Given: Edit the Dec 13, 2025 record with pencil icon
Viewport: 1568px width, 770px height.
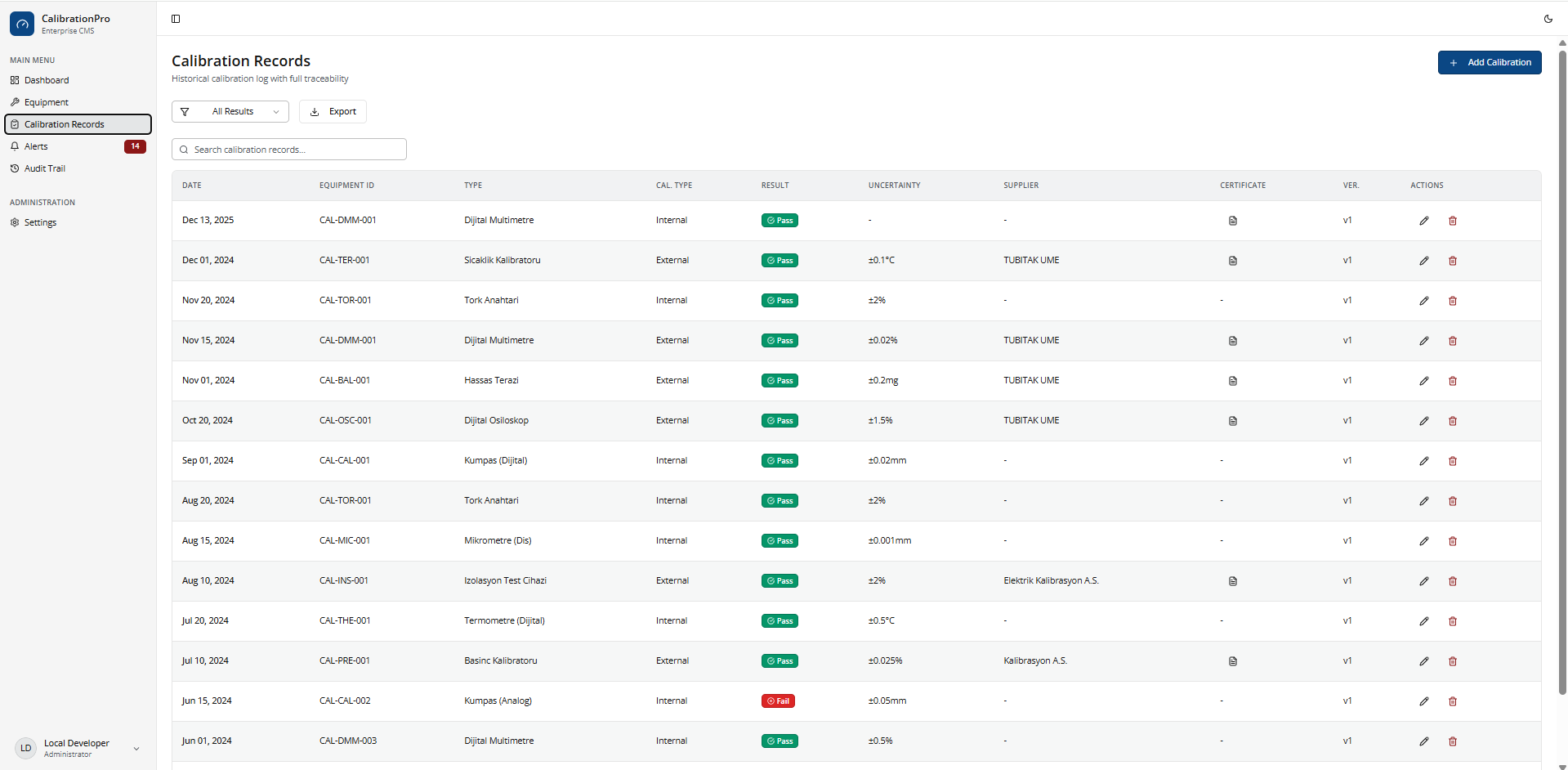Looking at the screenshot, I should point(1424,220).
